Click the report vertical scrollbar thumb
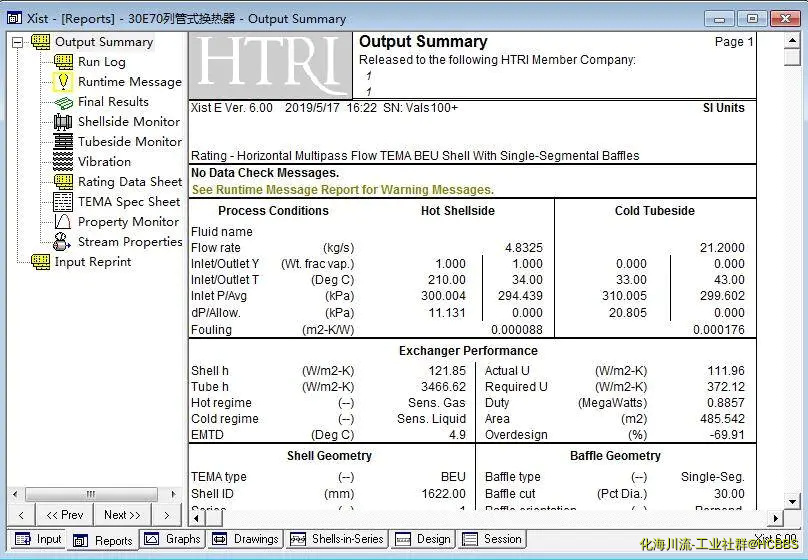This screenshot has height=560, width=808. point(792,57)
